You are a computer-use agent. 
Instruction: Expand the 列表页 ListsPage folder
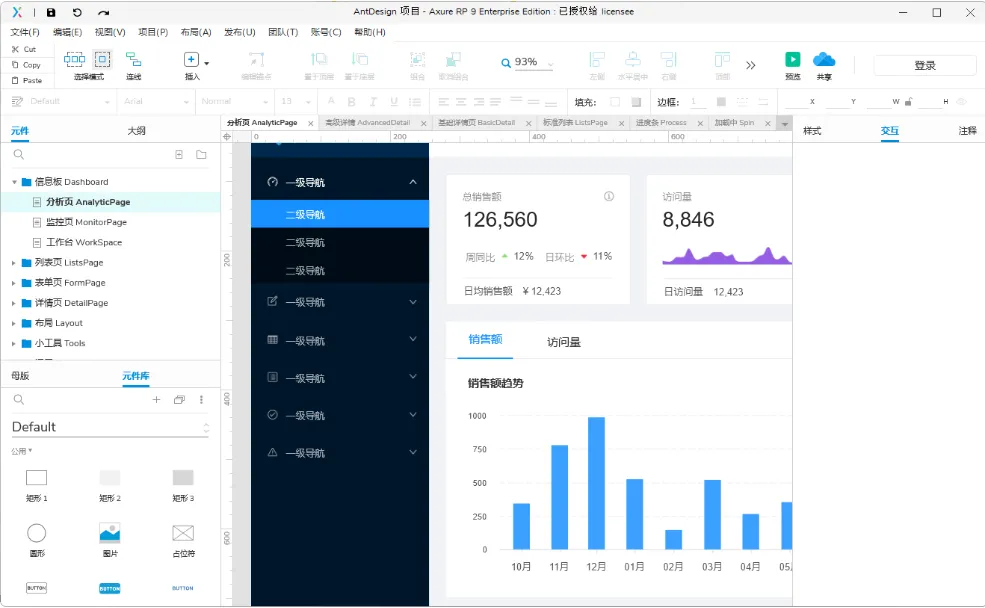pyautogui.click(x=13, y=263)
